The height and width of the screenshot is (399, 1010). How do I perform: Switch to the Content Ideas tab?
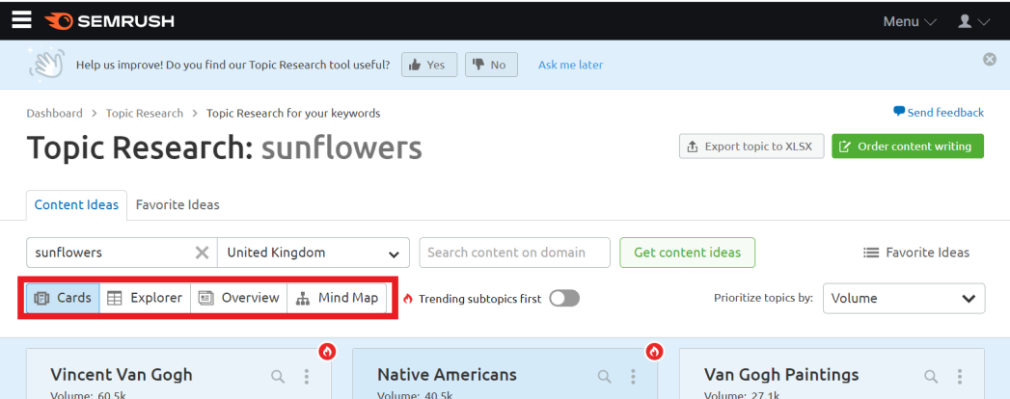(77, 205)
